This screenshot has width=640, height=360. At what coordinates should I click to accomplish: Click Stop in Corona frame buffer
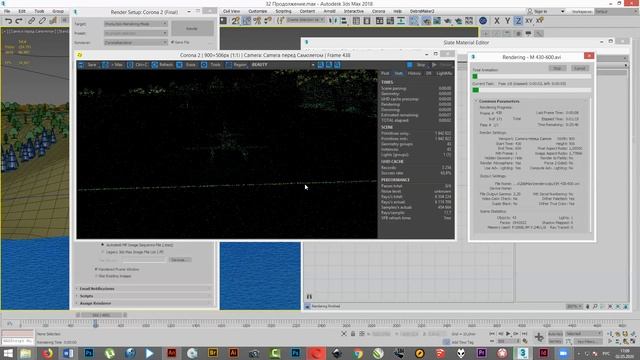[x=417, y=65]
